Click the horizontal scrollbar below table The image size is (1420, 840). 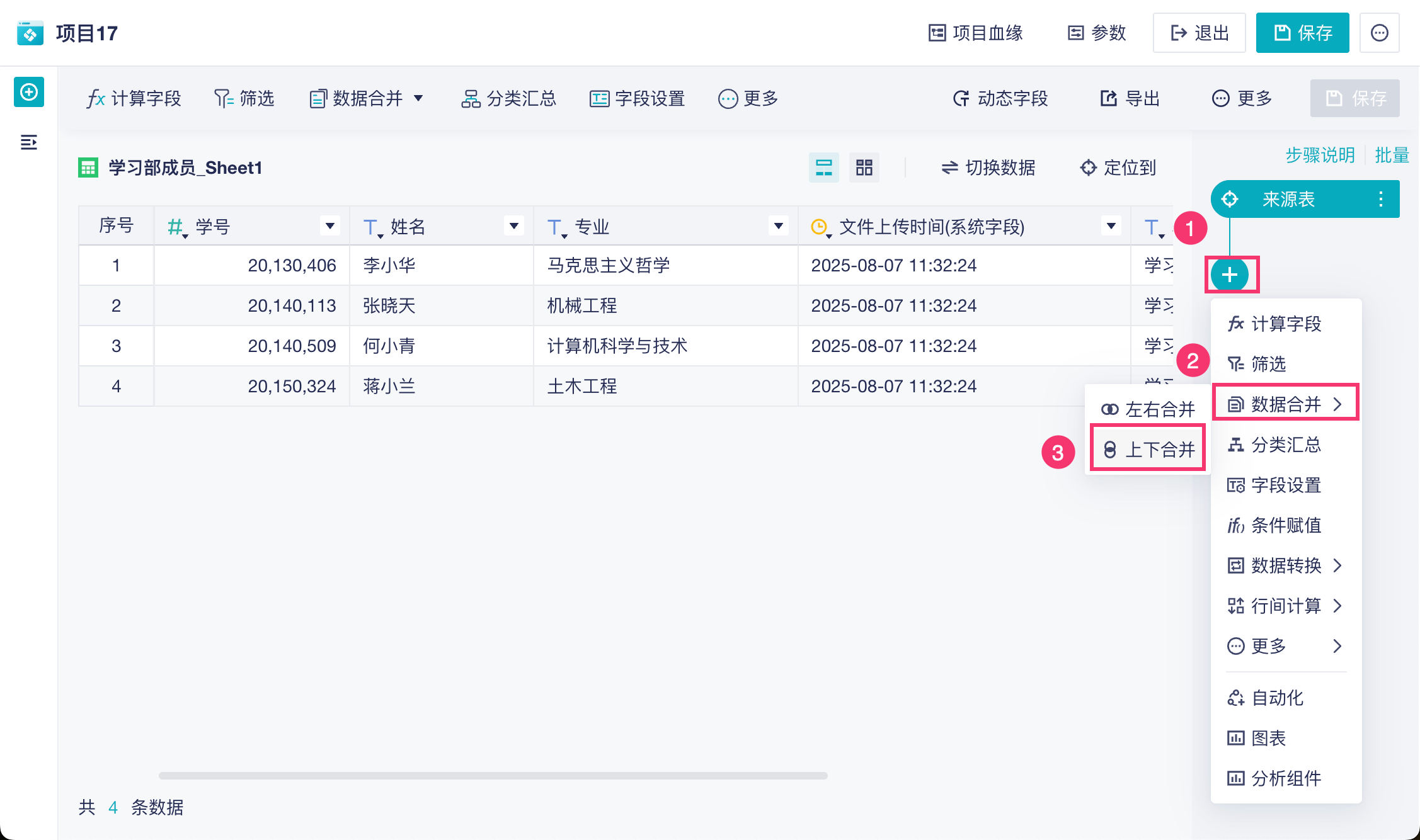pyautogui.click(x=493, y=776)
